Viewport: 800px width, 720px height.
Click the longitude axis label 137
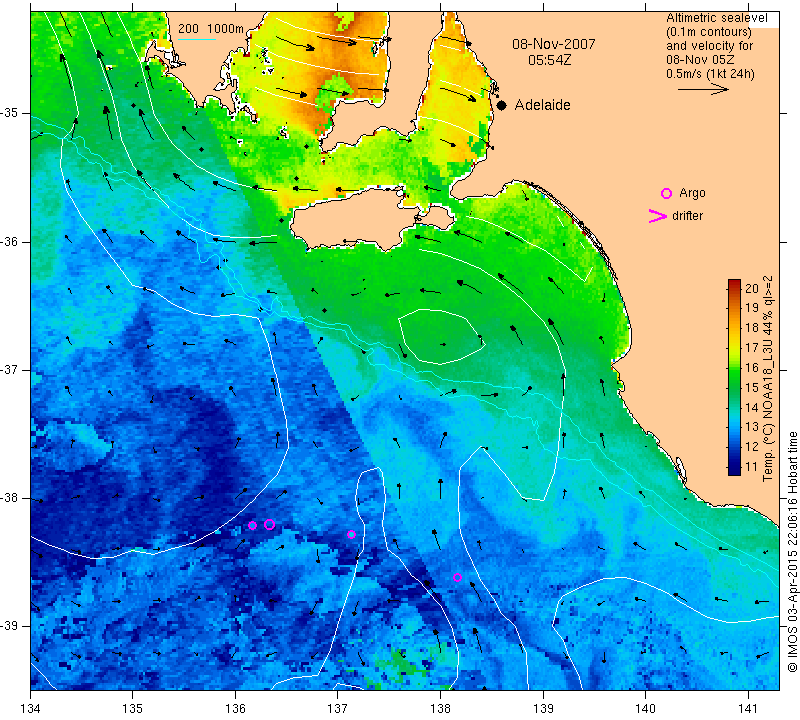(337, 709)
